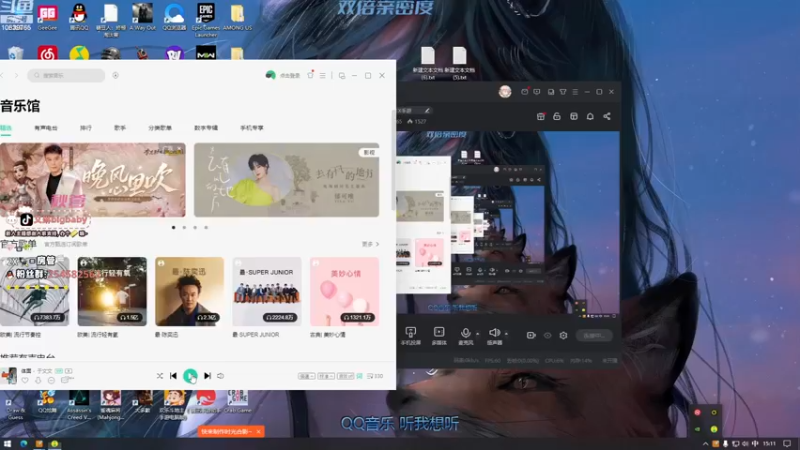Download the current song
This screenshot has height=450, width=800.
point(38,380)
